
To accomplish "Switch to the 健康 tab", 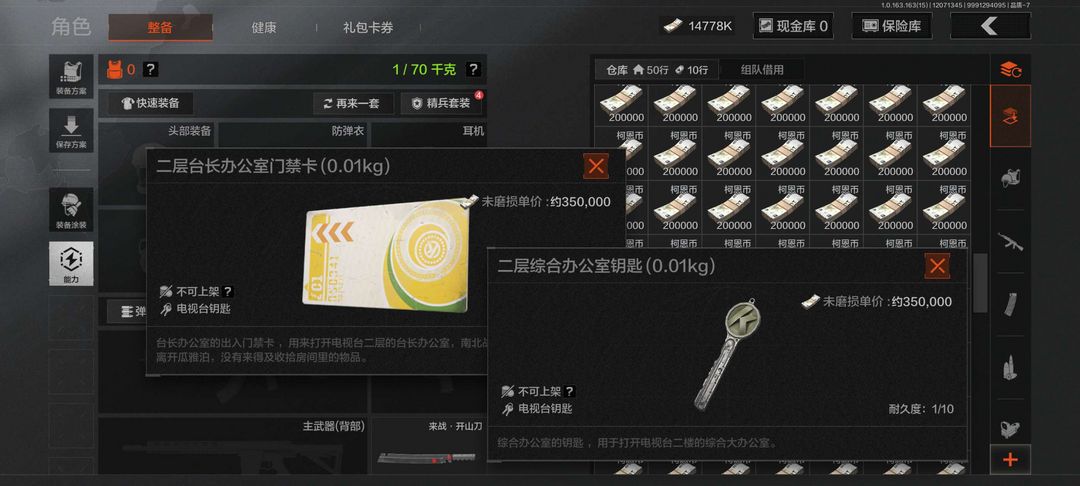I will [x=264, y=28].
